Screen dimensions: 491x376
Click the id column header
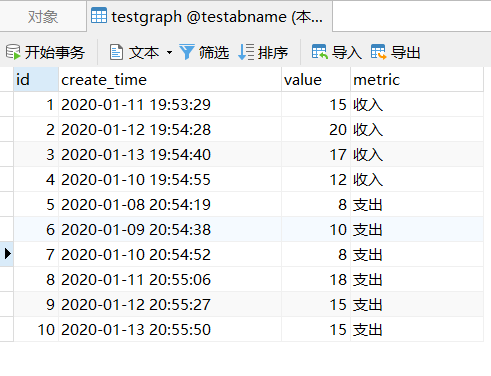point(36,79)
